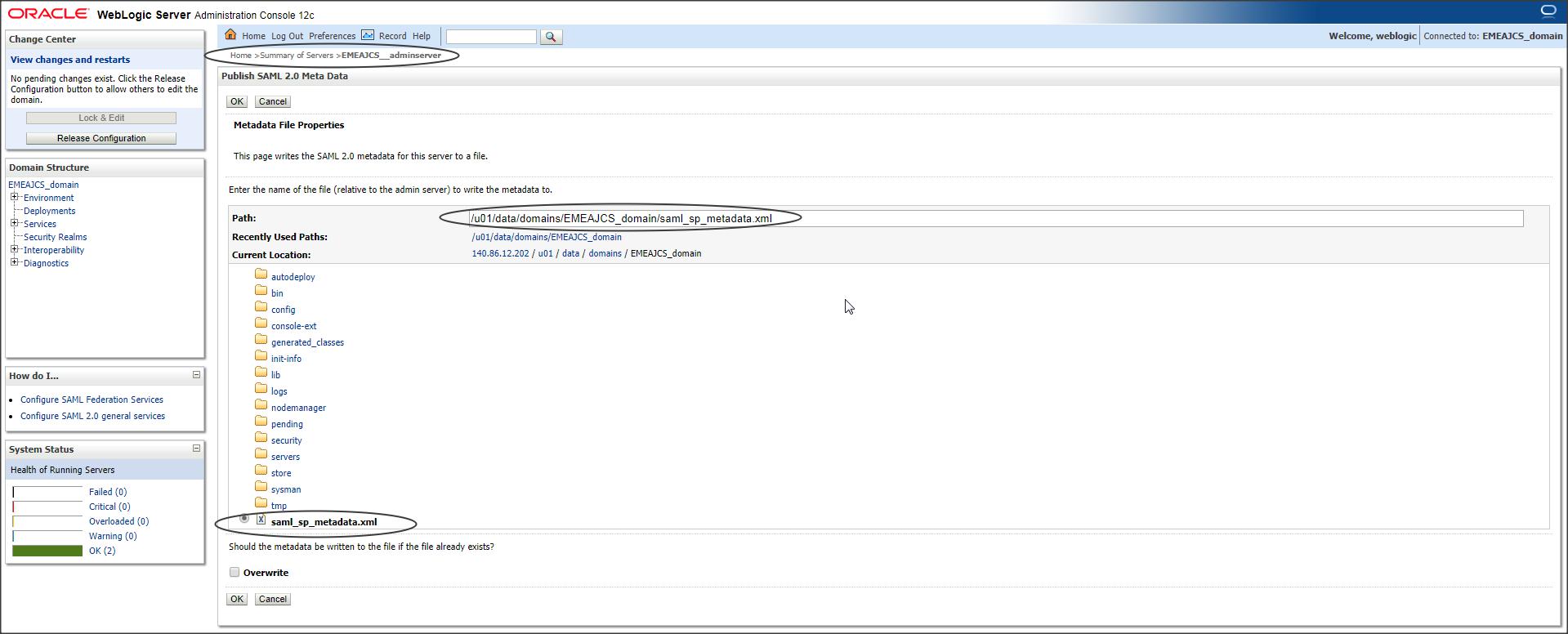Click the Home house icon in toolbar

click(230, 34)
